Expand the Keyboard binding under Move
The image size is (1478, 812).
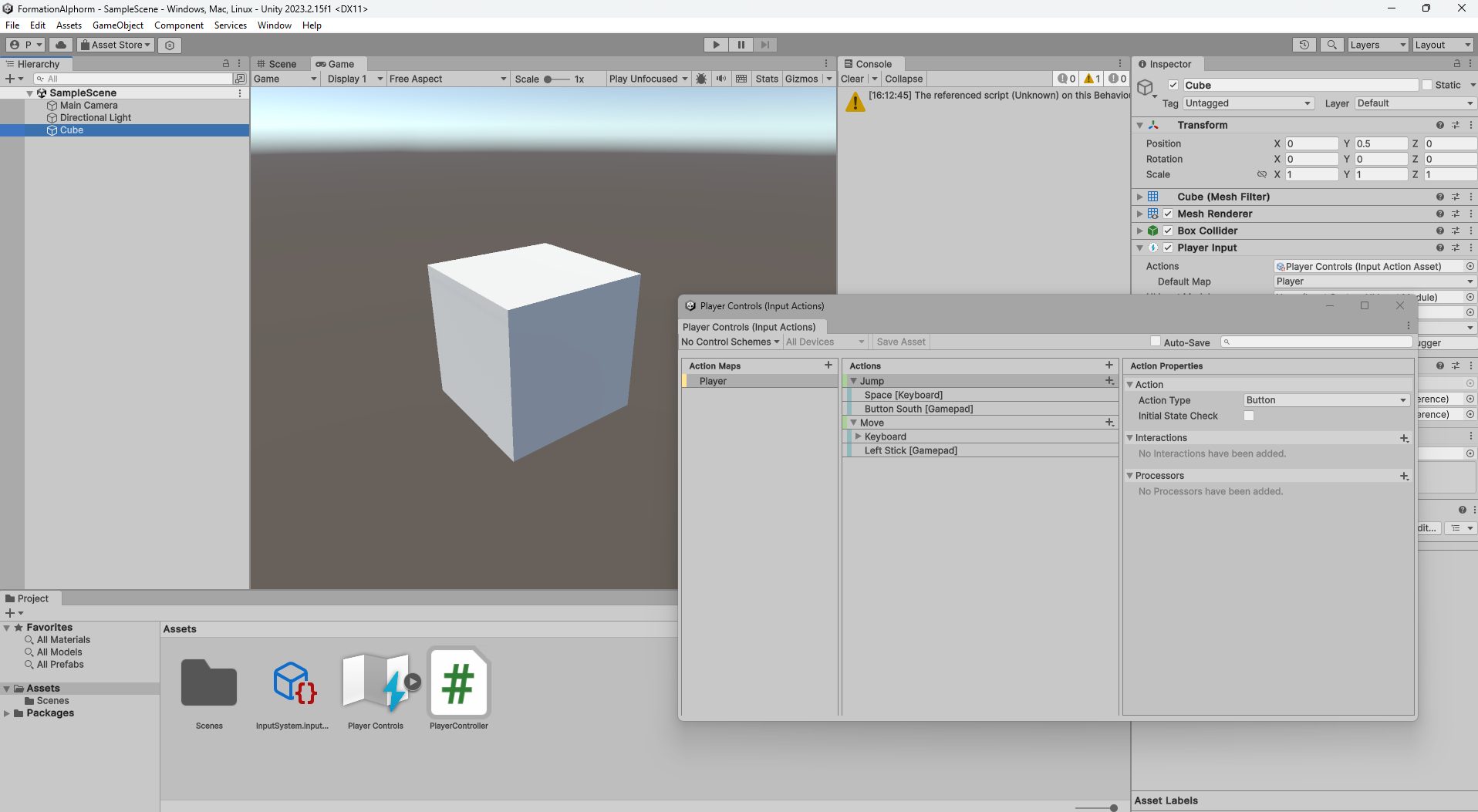857,436
